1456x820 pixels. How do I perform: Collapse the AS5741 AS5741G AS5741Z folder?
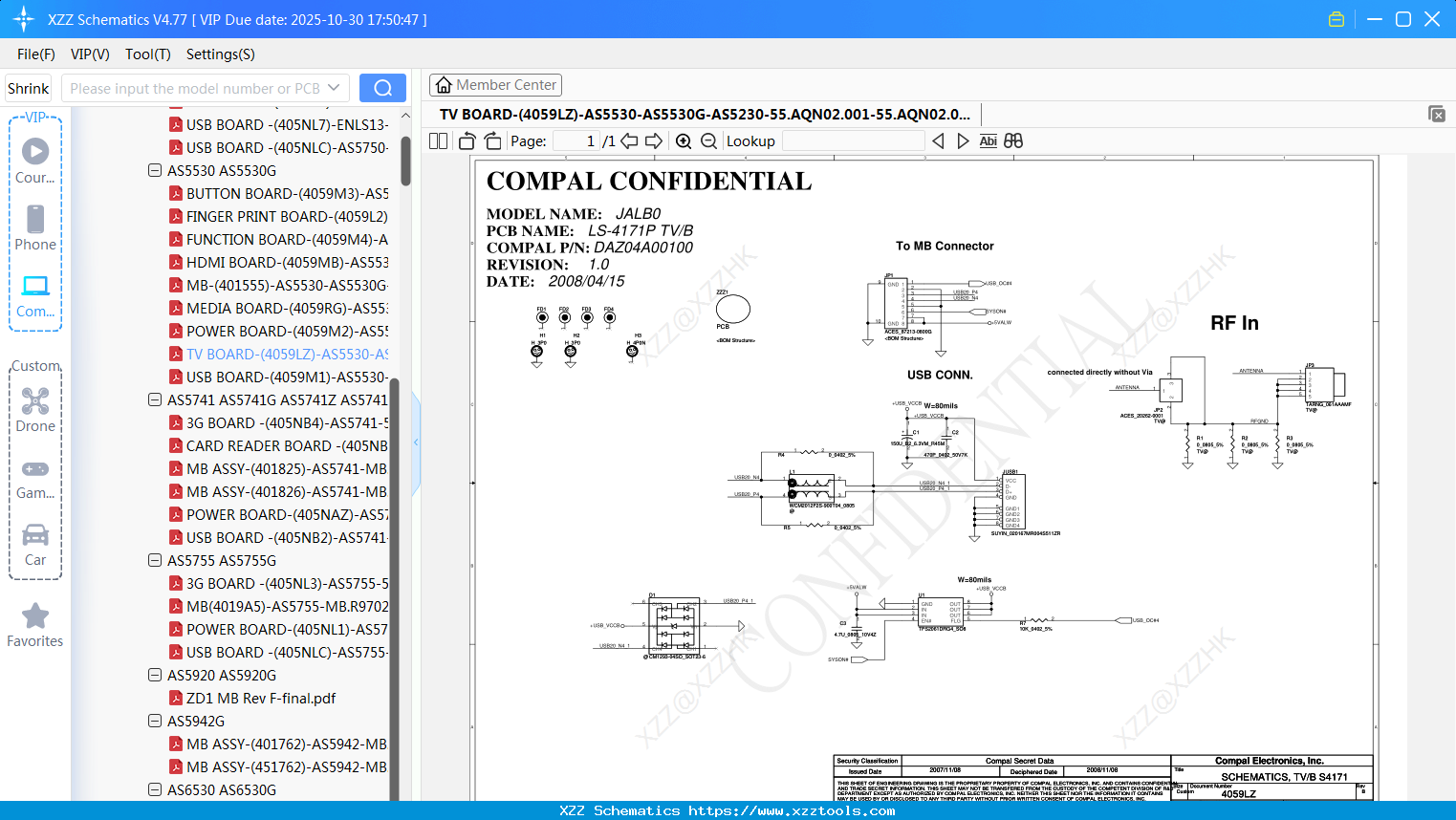point(155,399)
